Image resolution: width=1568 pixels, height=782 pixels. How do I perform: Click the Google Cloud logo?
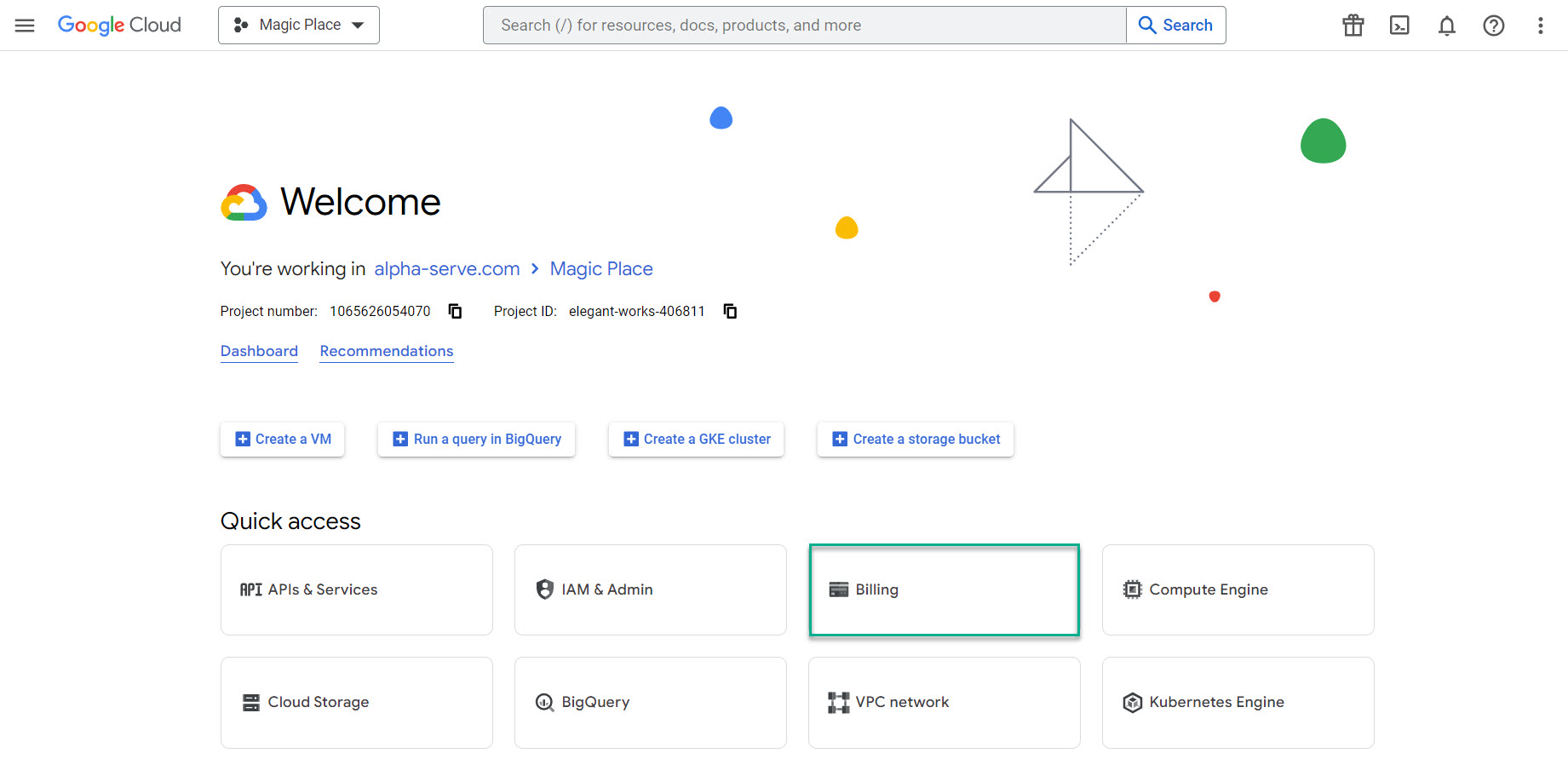click(x=119, y=26)
